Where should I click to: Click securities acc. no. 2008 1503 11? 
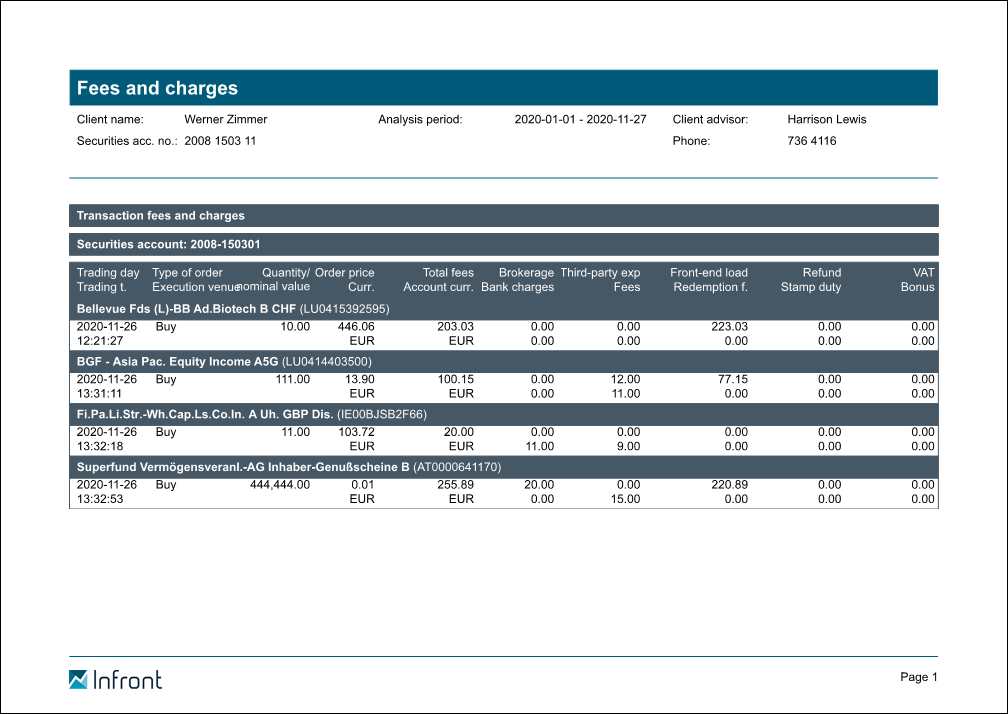pyautogui.click(x=220, y=141)
